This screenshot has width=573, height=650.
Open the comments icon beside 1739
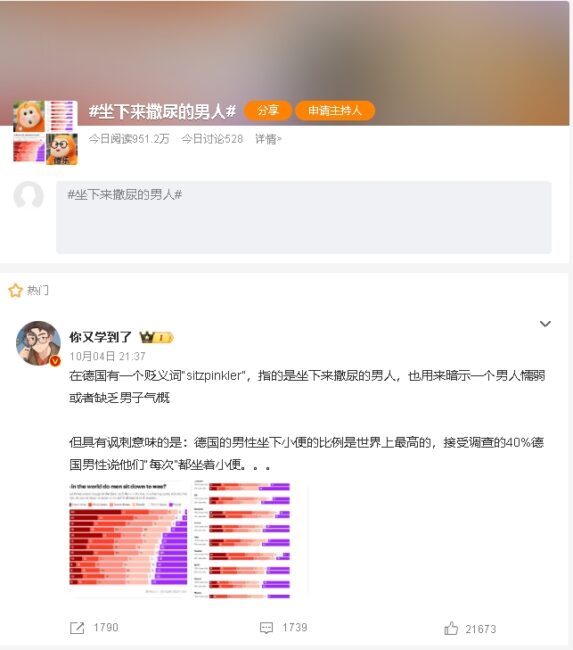[266, 628]
